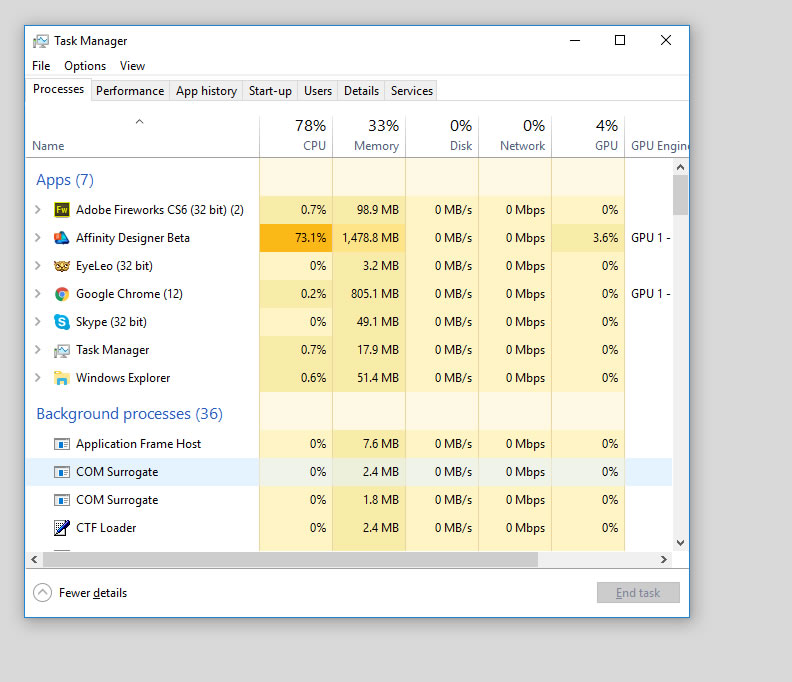The width and height of the screenshot is (792, 682).
Task: Click the Skype icon in list
Action: pos(62,322)
